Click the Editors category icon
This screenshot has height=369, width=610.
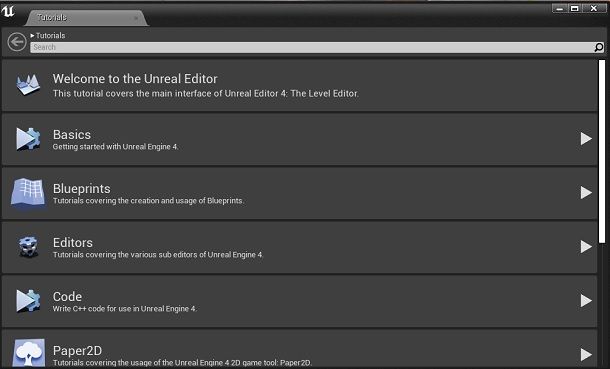pyautogui.click(x=28, y=247)
